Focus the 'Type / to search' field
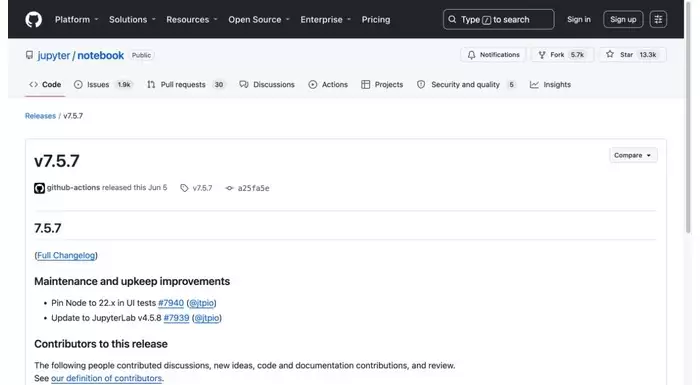This screenshot has width=700, height=385. [x=498, y=20]
